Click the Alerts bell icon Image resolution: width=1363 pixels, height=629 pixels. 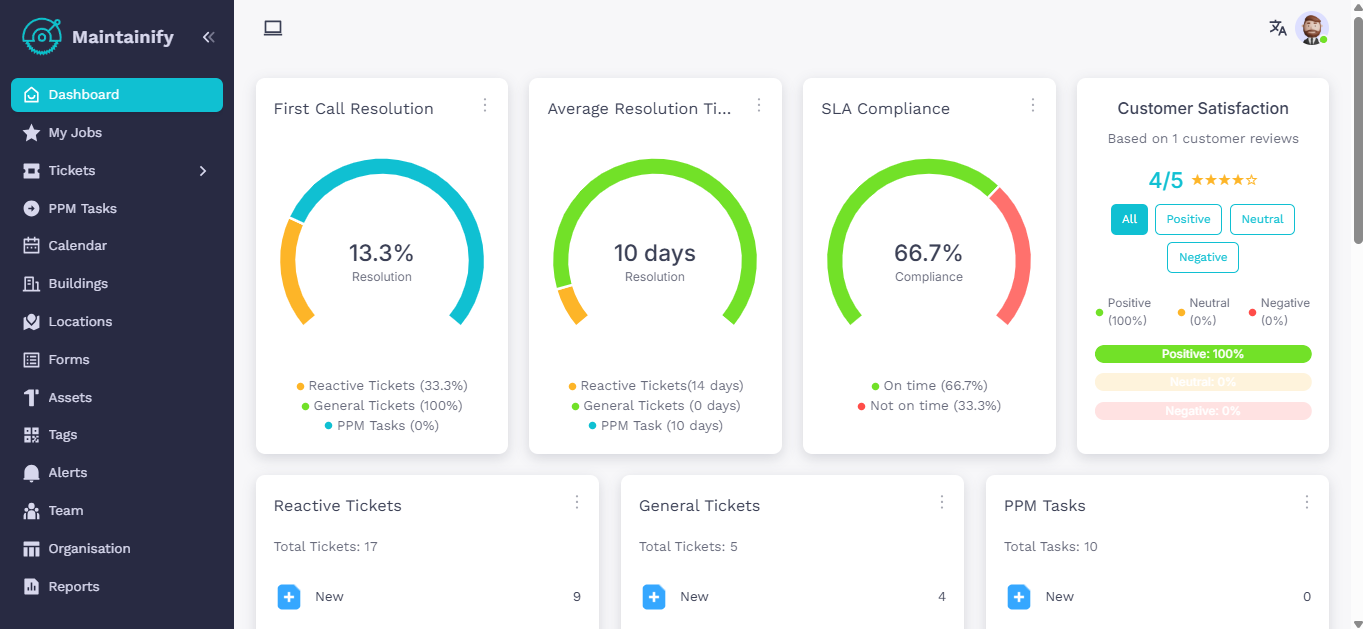click(x=31, y=473)
